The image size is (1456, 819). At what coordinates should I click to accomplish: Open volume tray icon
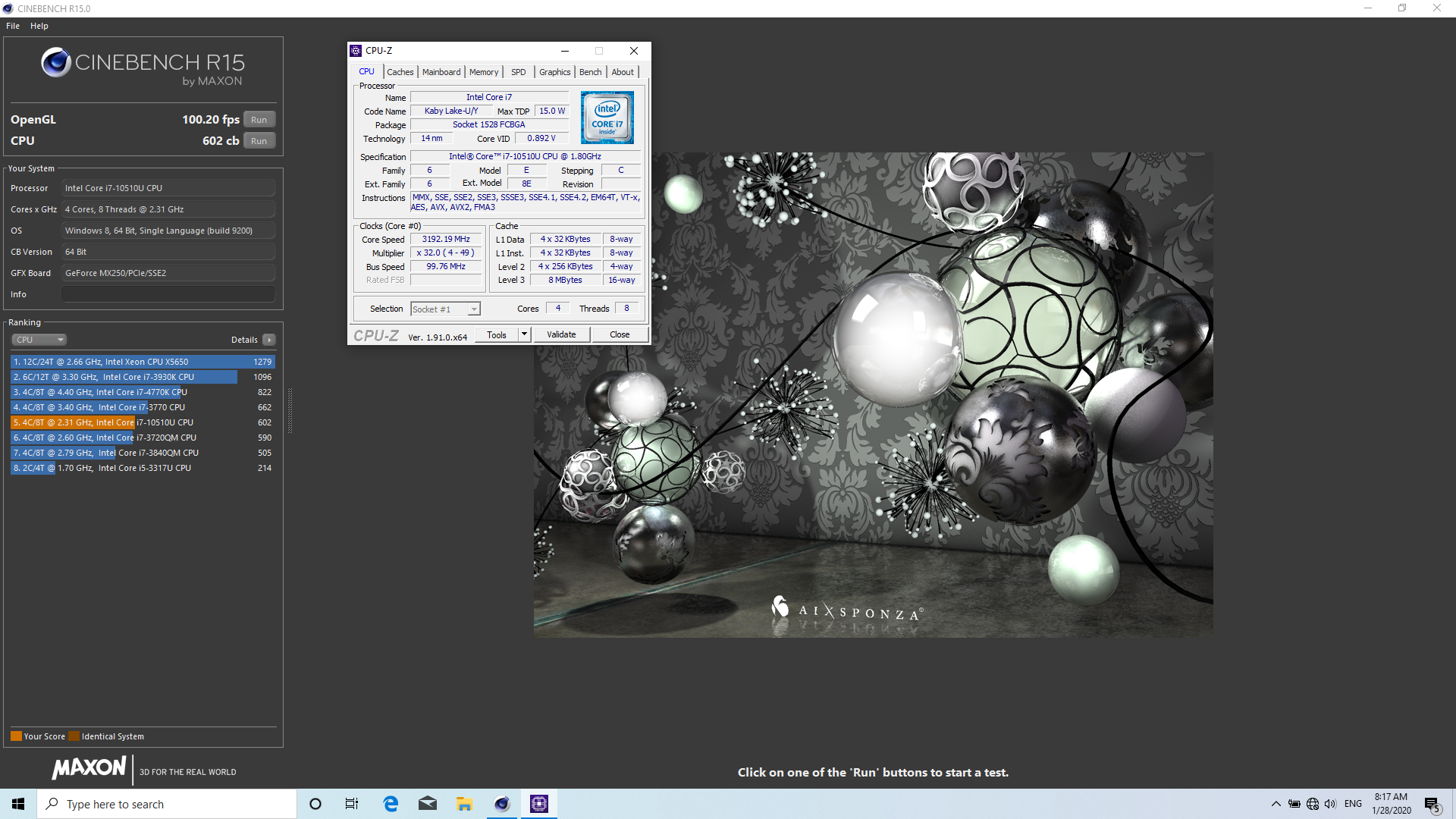pos(1331,804)
